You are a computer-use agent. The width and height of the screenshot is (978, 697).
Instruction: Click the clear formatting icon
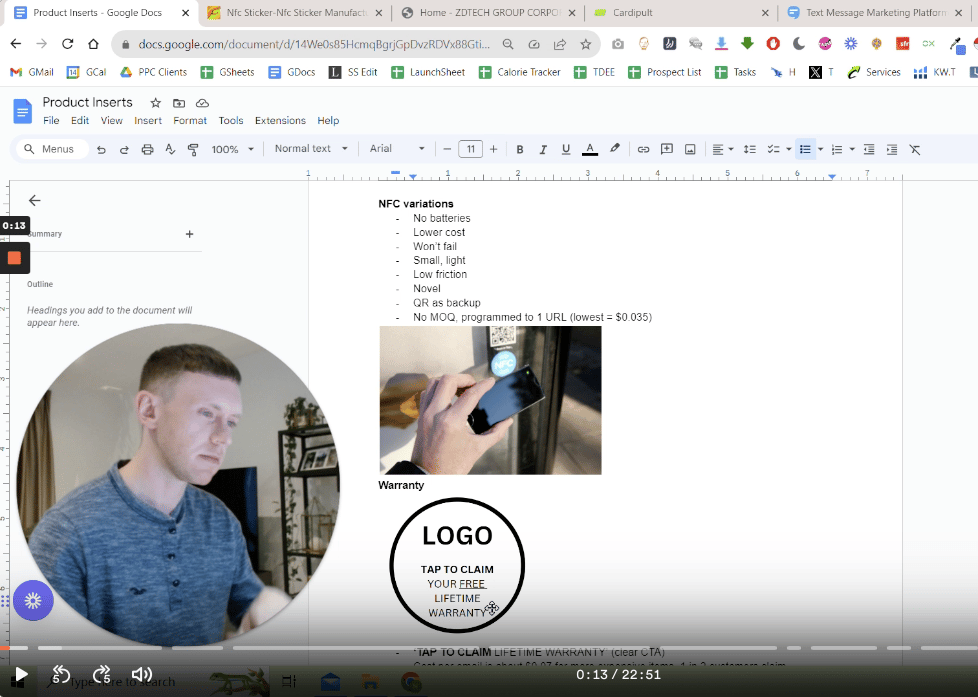pos(914,149)
